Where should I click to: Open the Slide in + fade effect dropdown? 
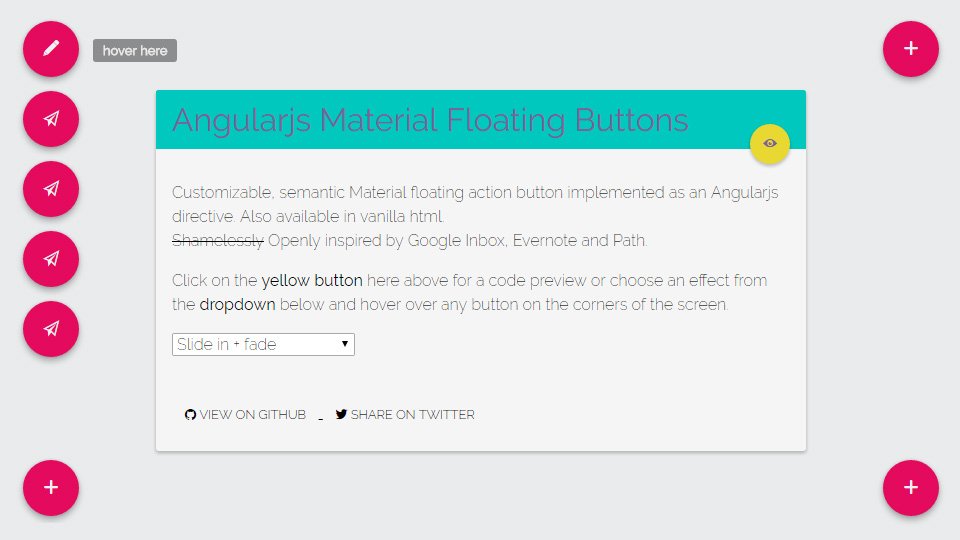(263, 344)
